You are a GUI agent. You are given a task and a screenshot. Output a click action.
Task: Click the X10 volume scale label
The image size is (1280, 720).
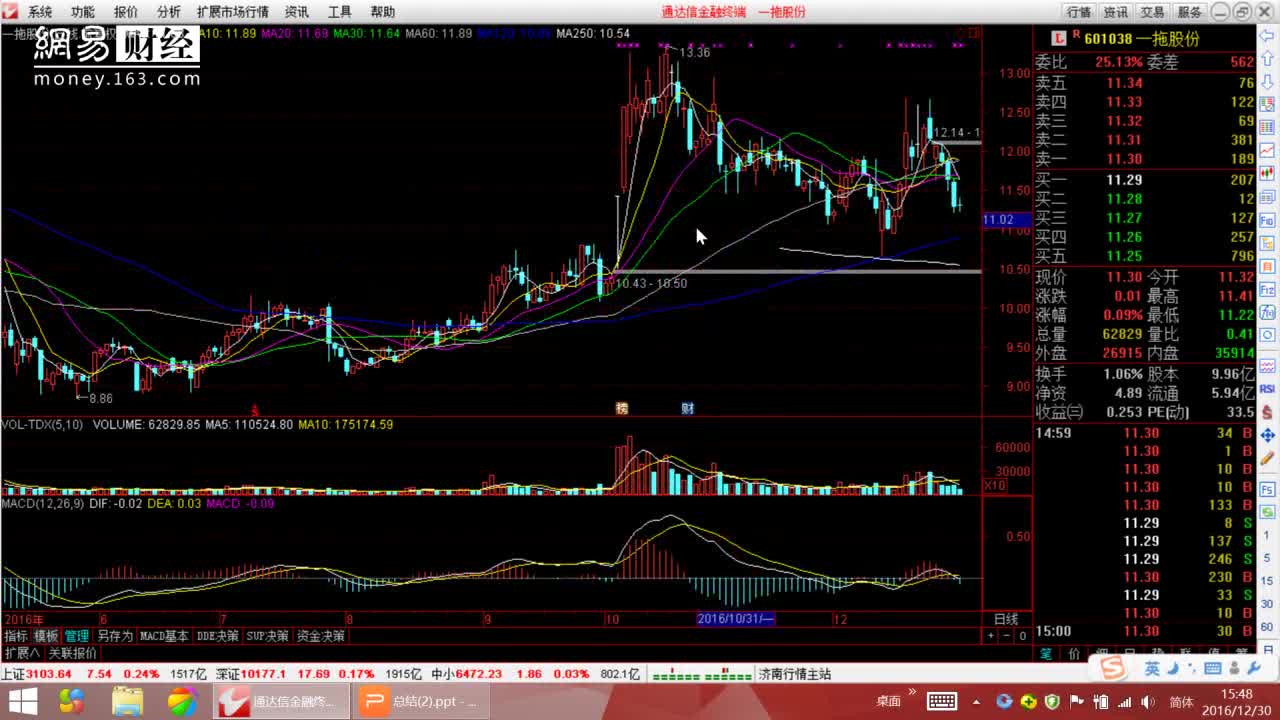click(995, 485)
